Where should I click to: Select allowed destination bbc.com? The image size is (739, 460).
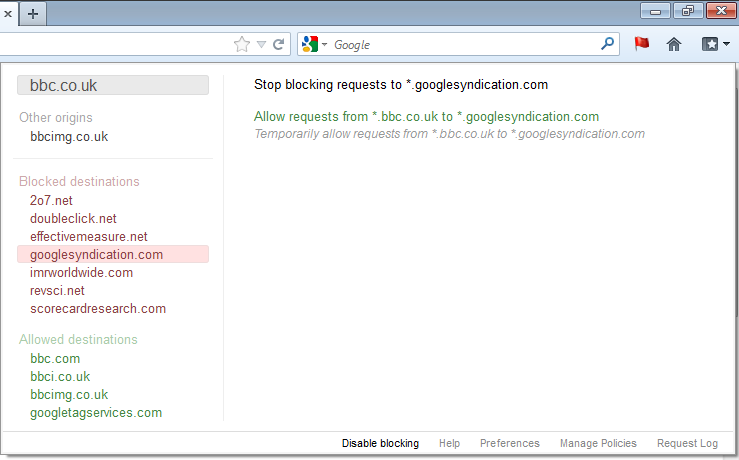[55, 358]
